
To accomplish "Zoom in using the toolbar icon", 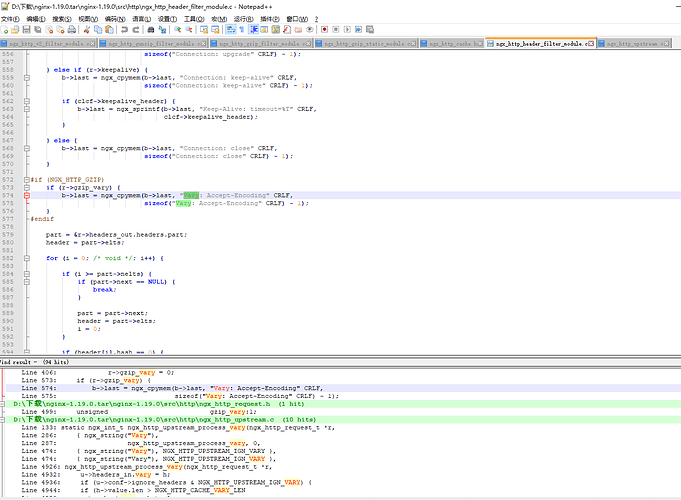I will 178,30.
